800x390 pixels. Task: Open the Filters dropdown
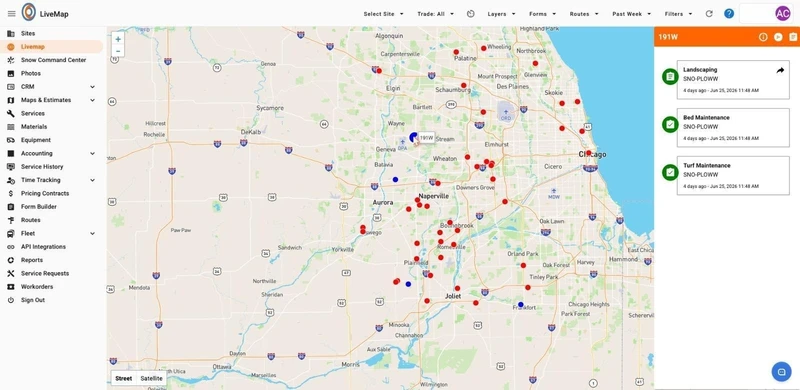click(x=679, y=14)
